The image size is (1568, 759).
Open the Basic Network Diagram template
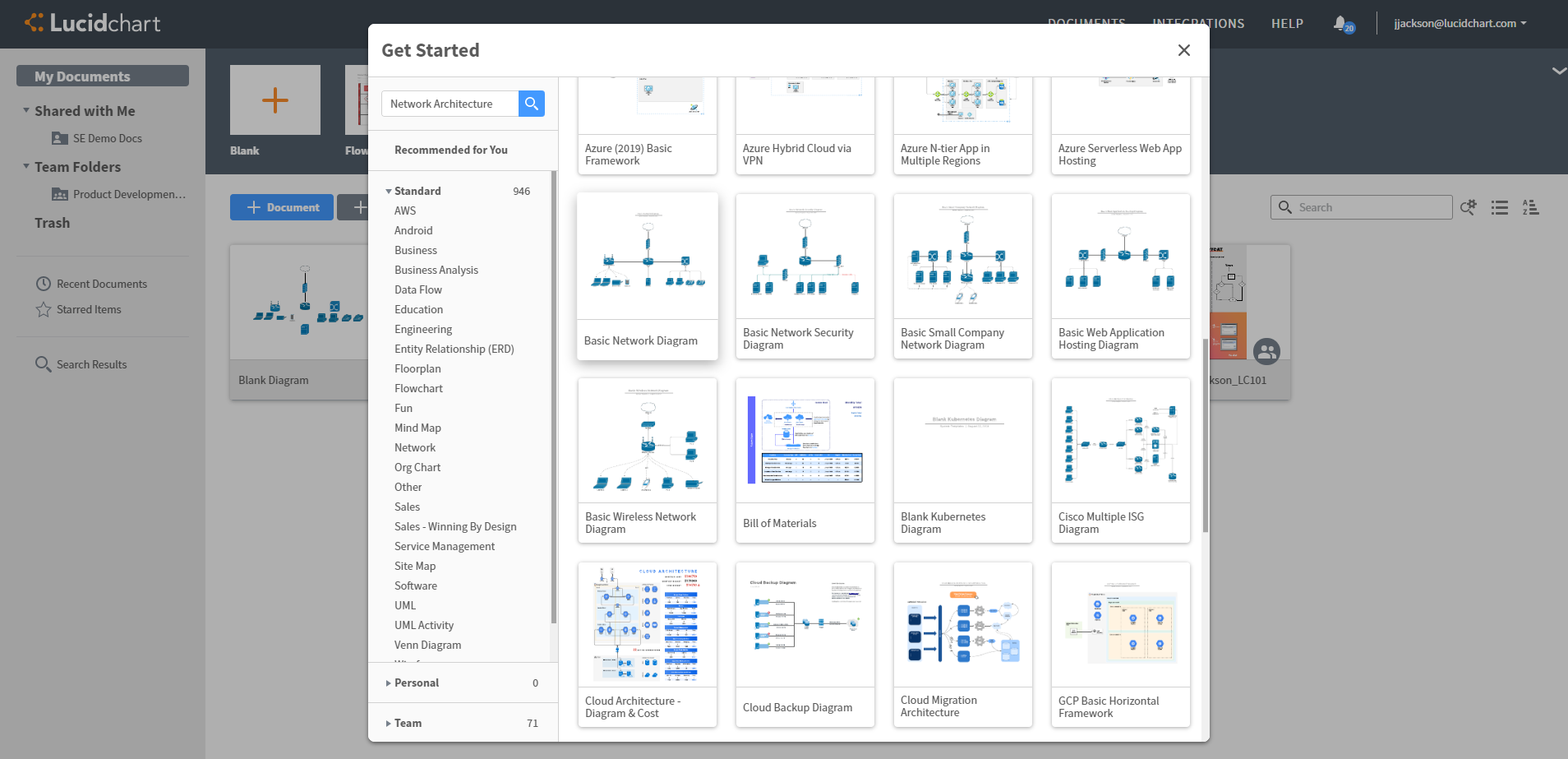pyautogui.click(x=648, y=275)
